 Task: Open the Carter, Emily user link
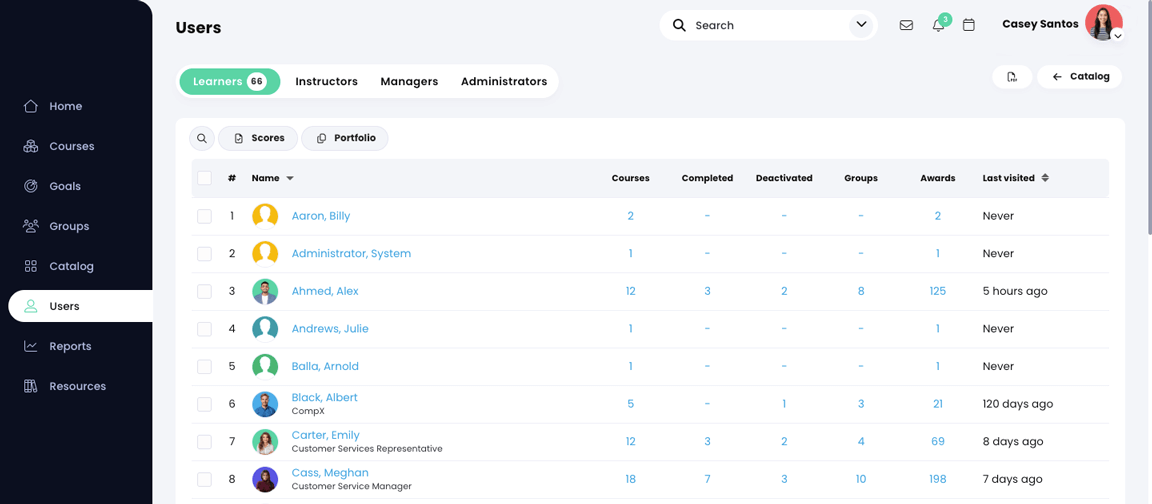[x=325, y=435]
